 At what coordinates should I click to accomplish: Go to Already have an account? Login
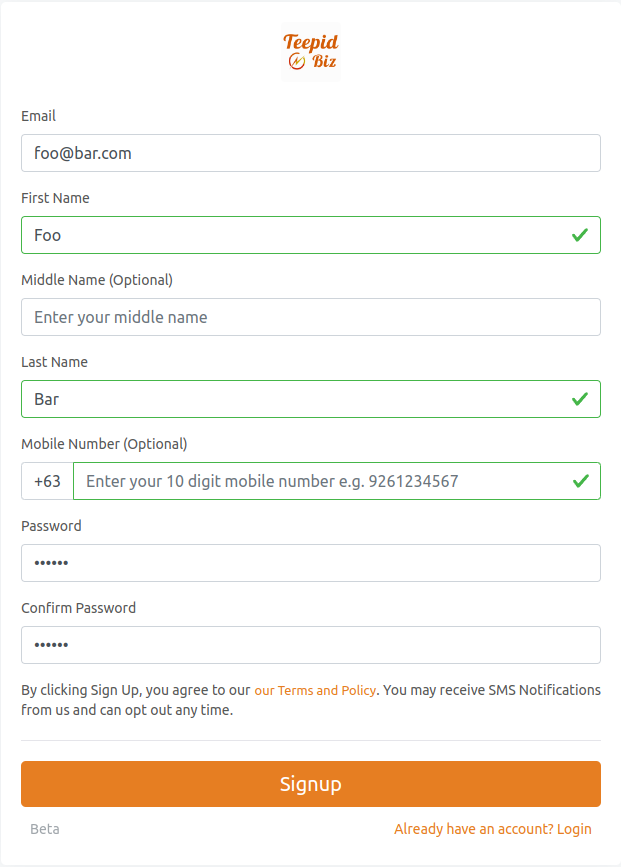click(x=492, y=829)
